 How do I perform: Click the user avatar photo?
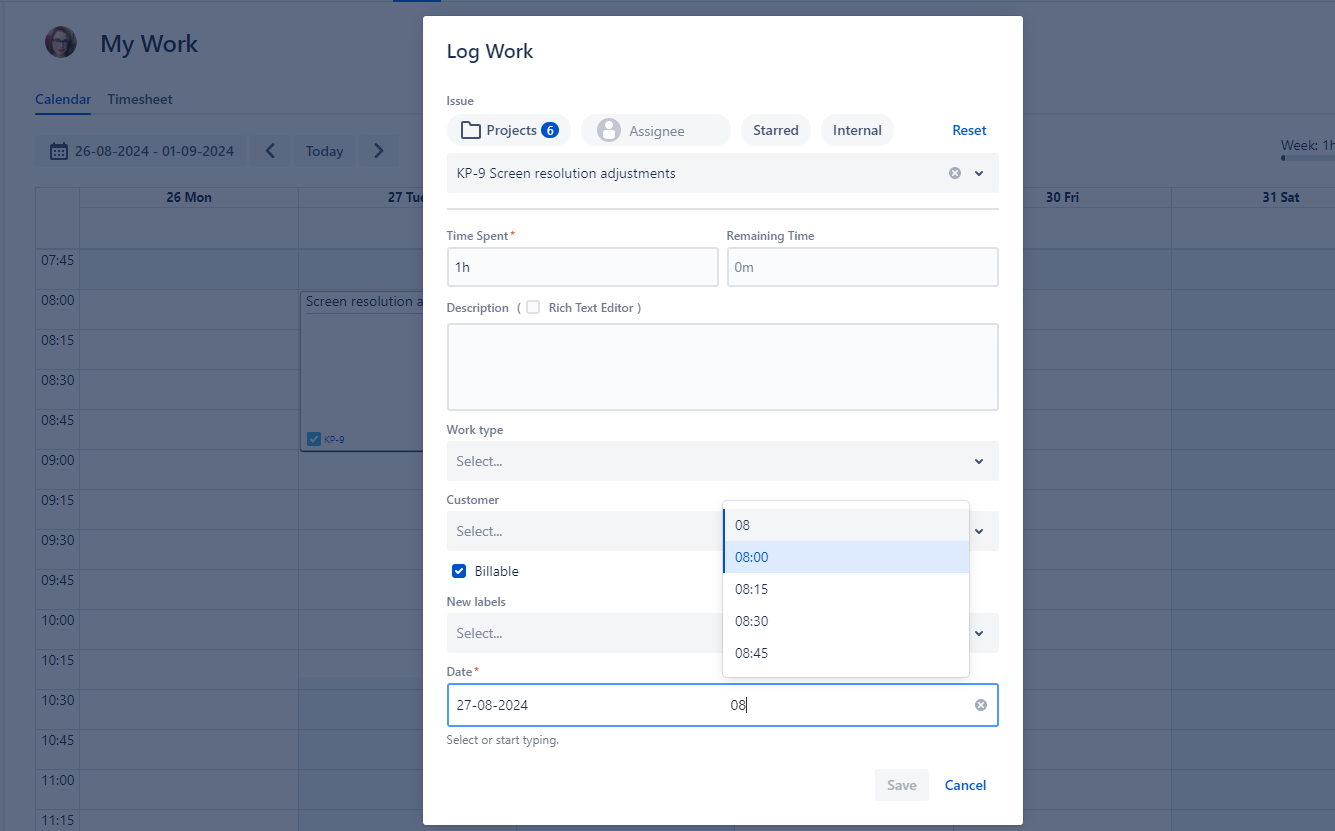pos(61,43)
